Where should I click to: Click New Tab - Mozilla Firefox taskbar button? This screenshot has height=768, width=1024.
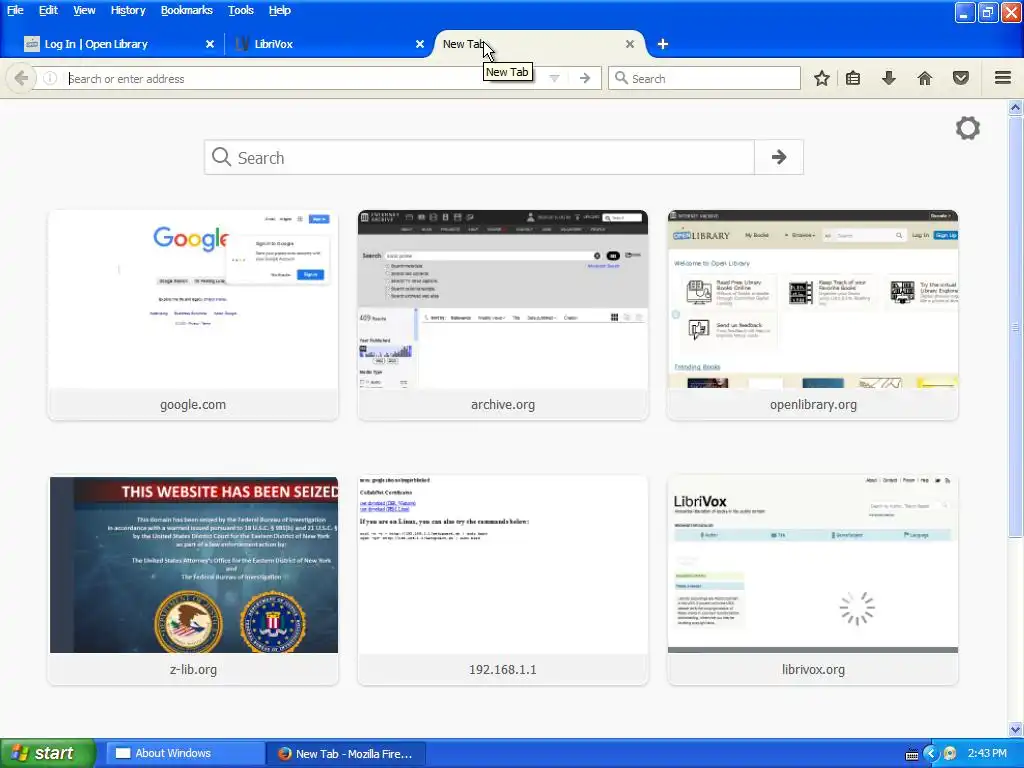(346, 753)
